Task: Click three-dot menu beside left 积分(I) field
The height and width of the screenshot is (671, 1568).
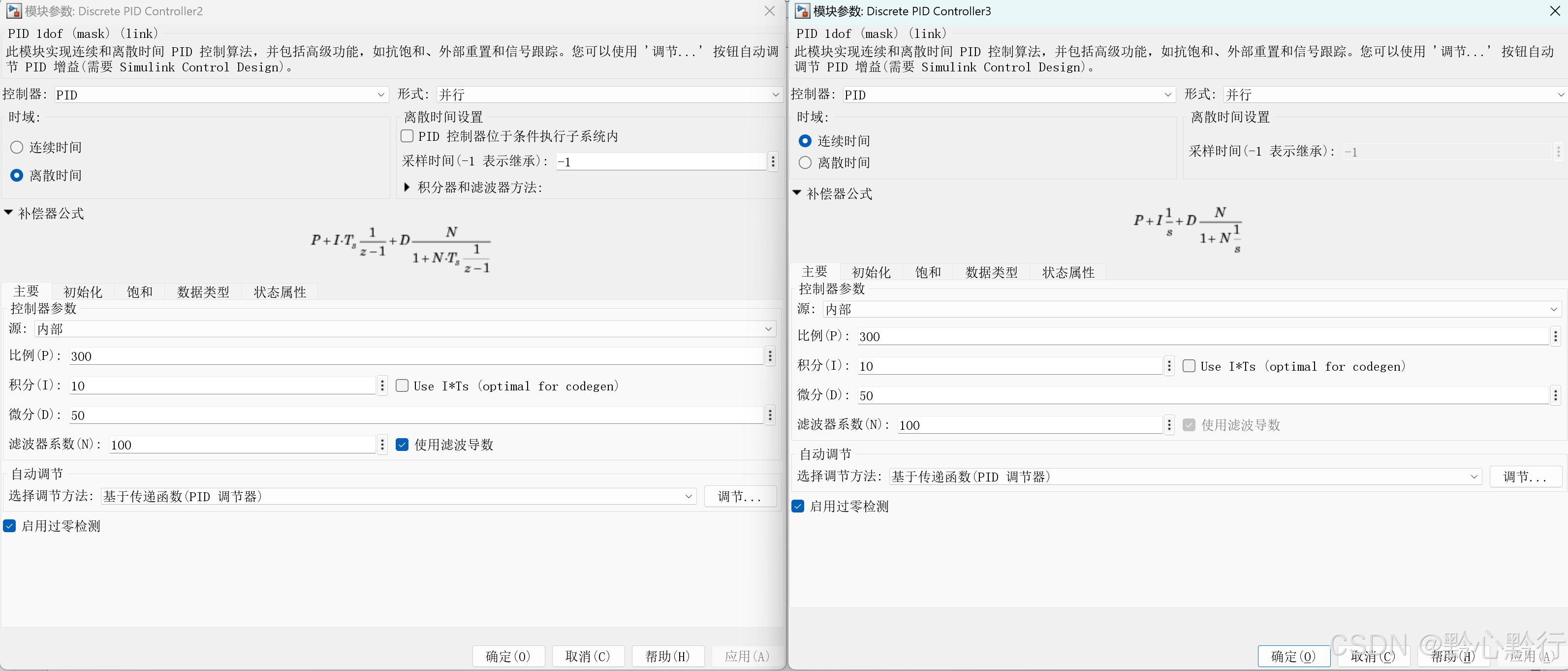Action: pyautogui.click(x=382, y=385)
